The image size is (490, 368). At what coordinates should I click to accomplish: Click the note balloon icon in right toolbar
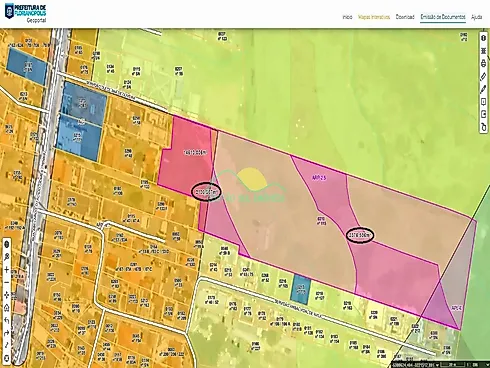click(x=484, y=102)
